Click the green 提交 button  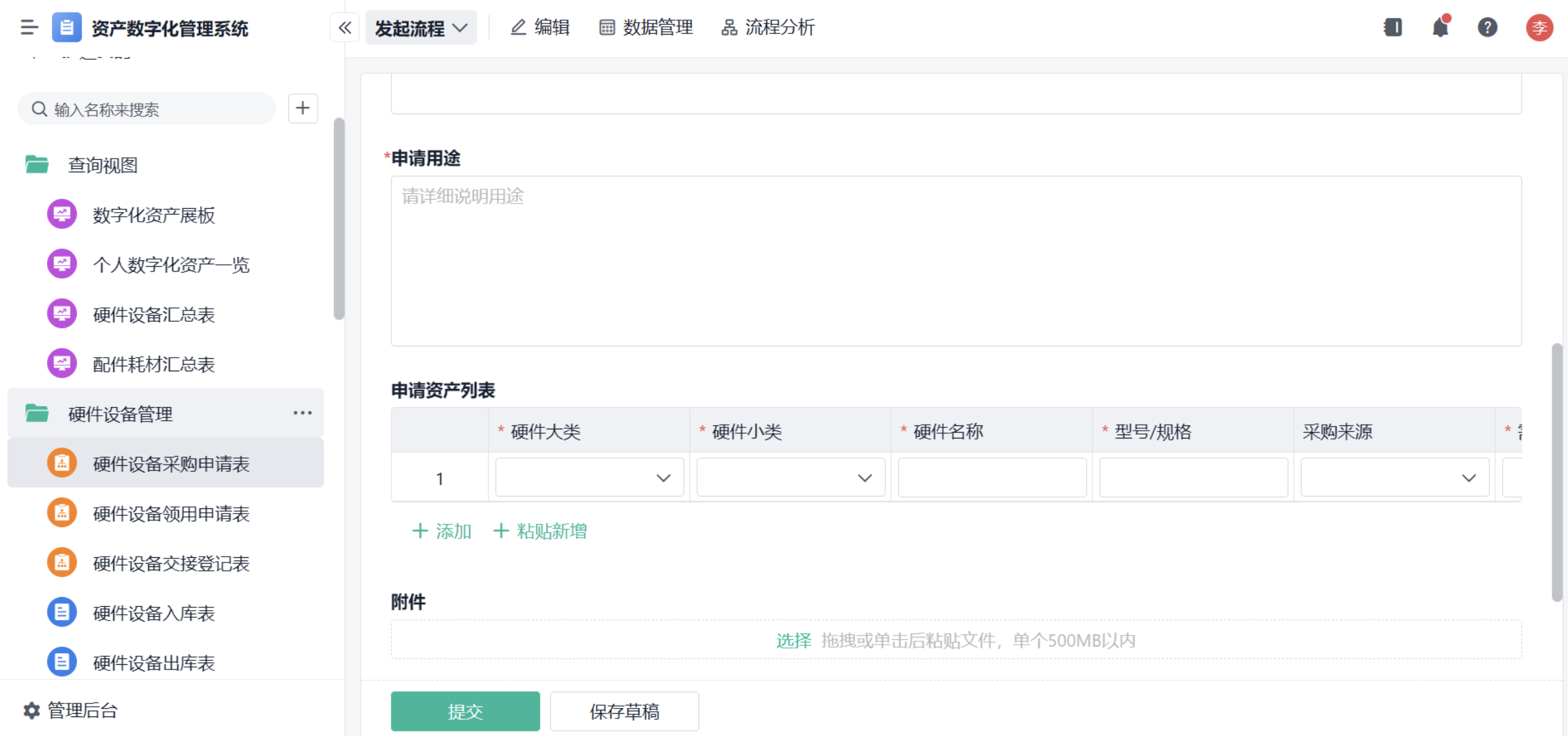coord(465,711)
